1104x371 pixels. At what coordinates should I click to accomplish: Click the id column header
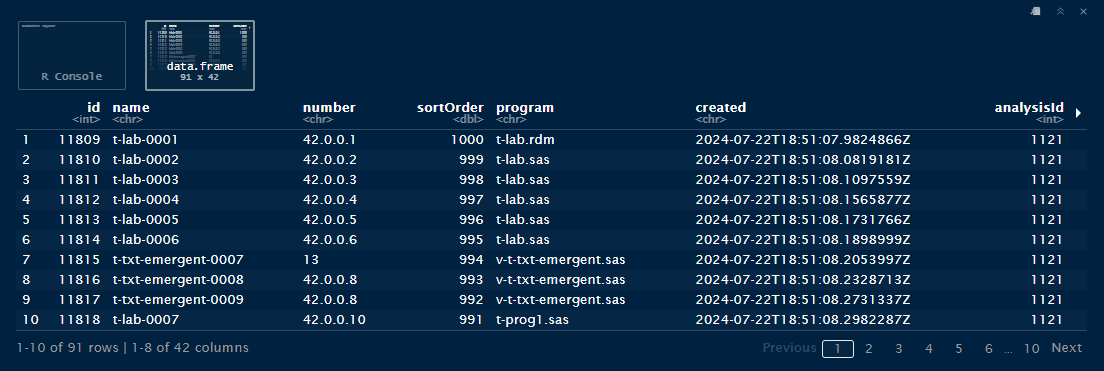click(x=93, y=108)
